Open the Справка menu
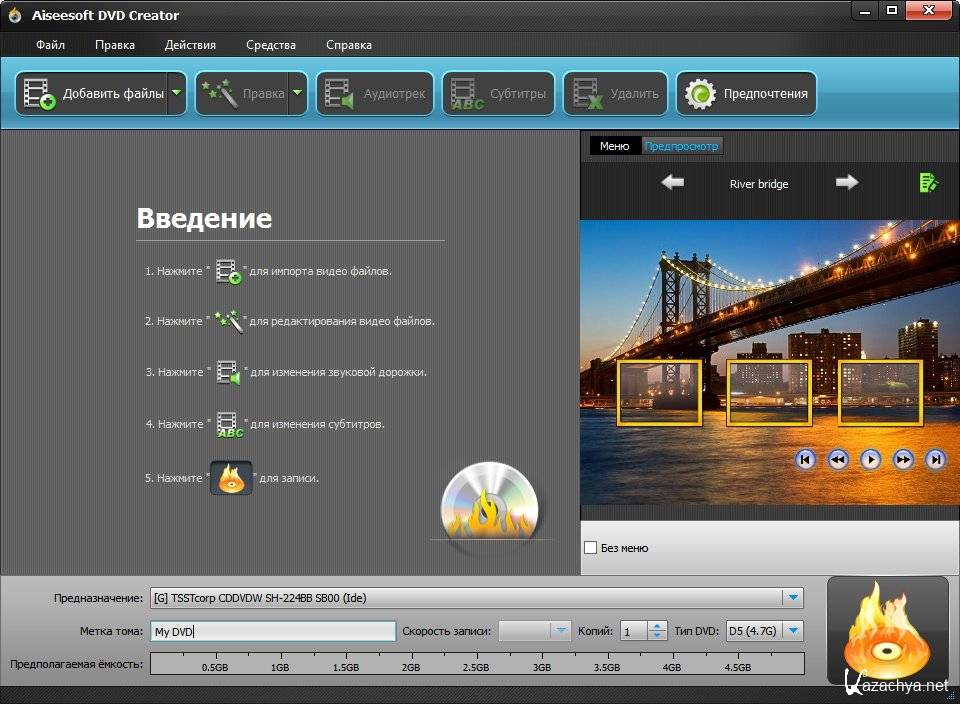The height and width of the screenshot is (704, 960). point(348,45)
